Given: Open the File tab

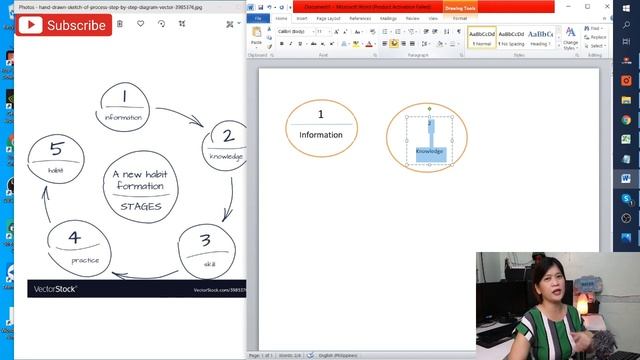Looking at the screenshot, I should pyautogui.click(x=258, y=18).
